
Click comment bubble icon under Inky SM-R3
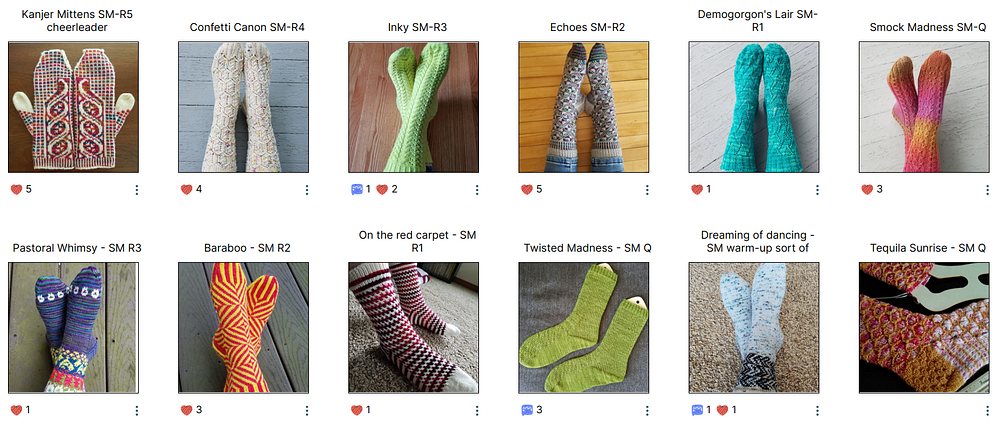tap(357, 189)
